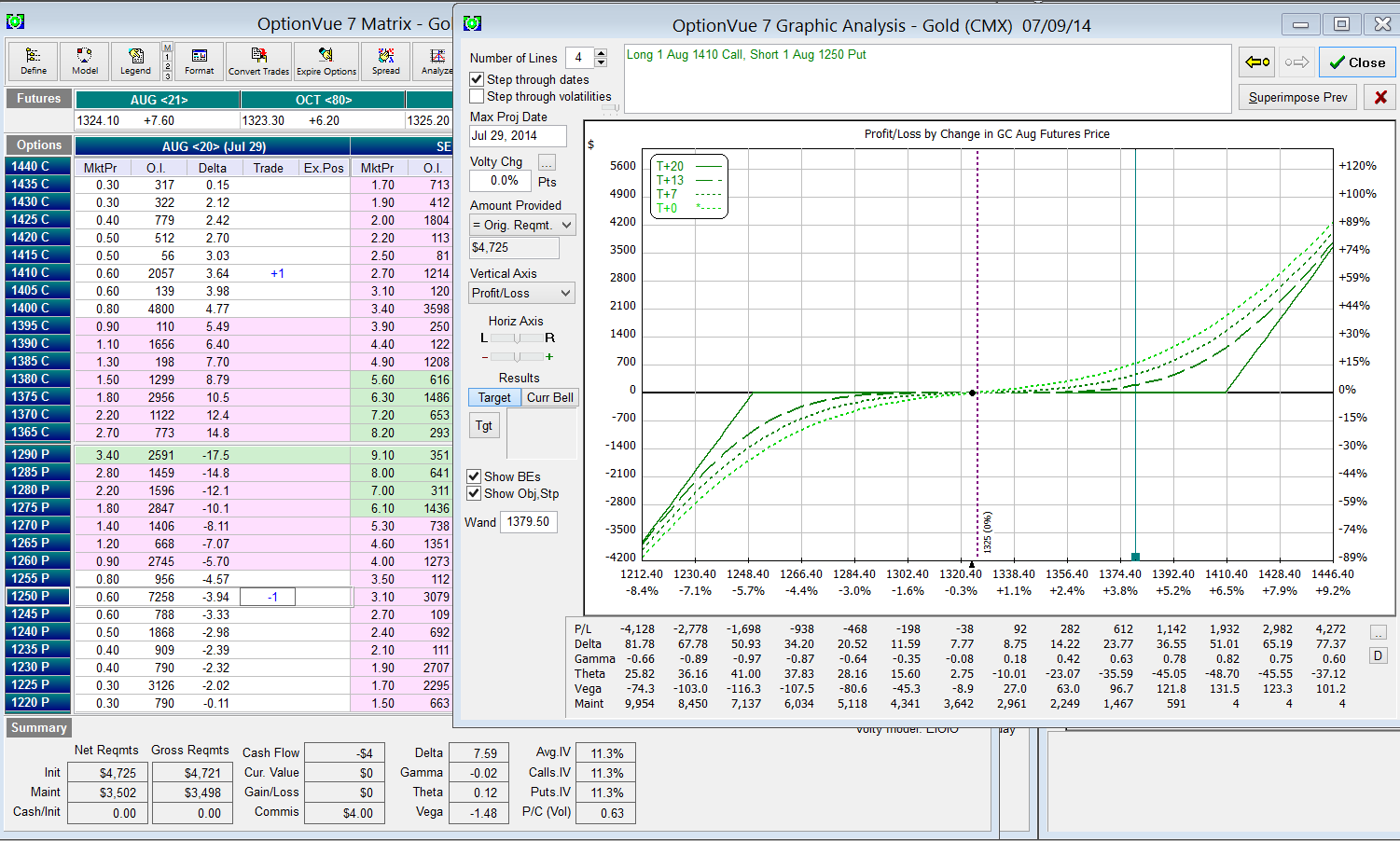Image resolution: width=1400 pixels, height=841 pixels.
Task: Click the Close button with green checkmark
Action: [1357, 62]
